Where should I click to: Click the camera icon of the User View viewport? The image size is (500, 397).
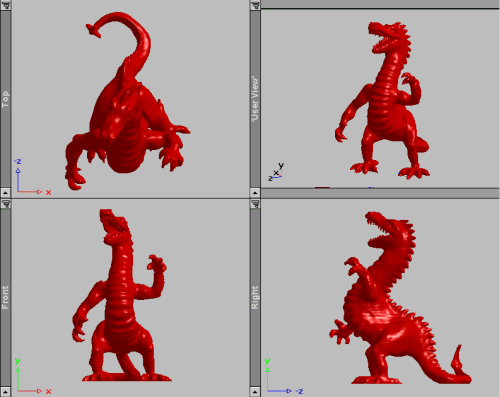pyautogui.click(x=255, y=5)
